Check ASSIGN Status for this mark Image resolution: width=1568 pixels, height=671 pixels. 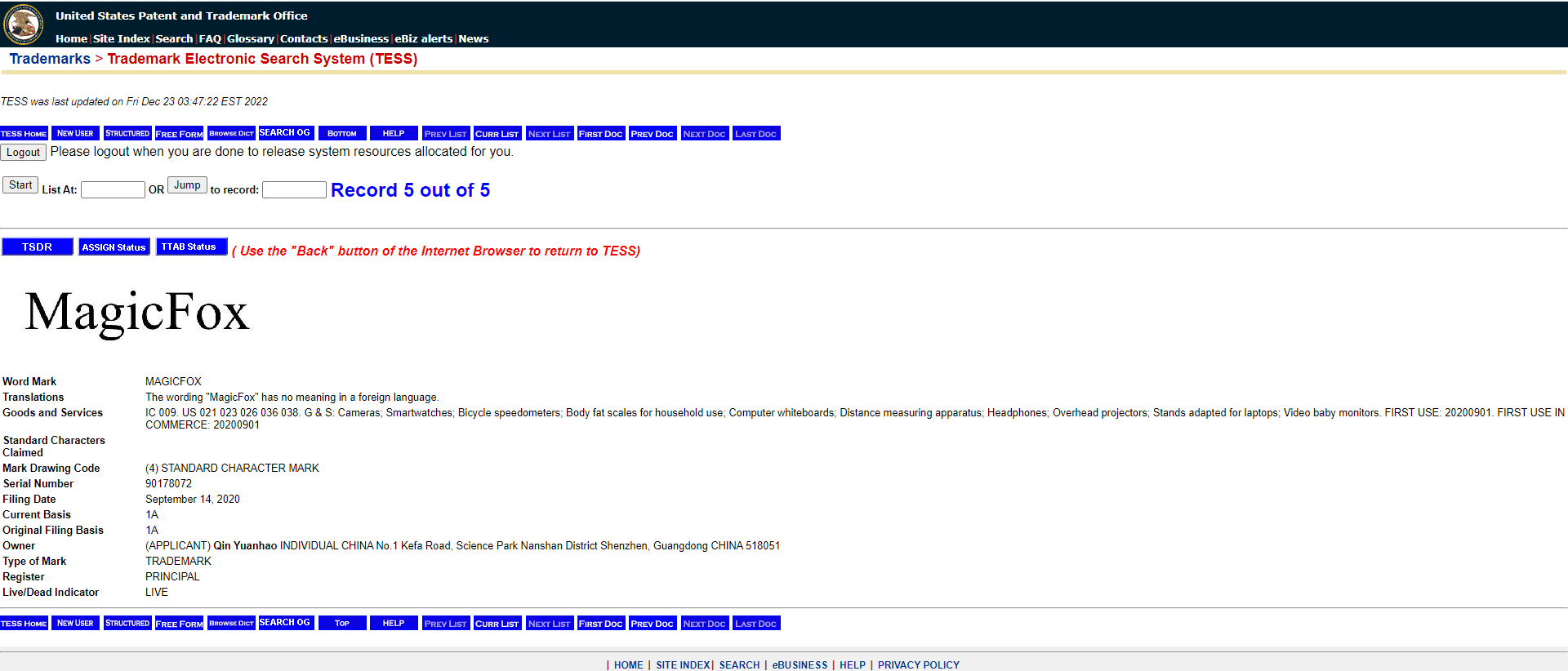tap(114, 247)
